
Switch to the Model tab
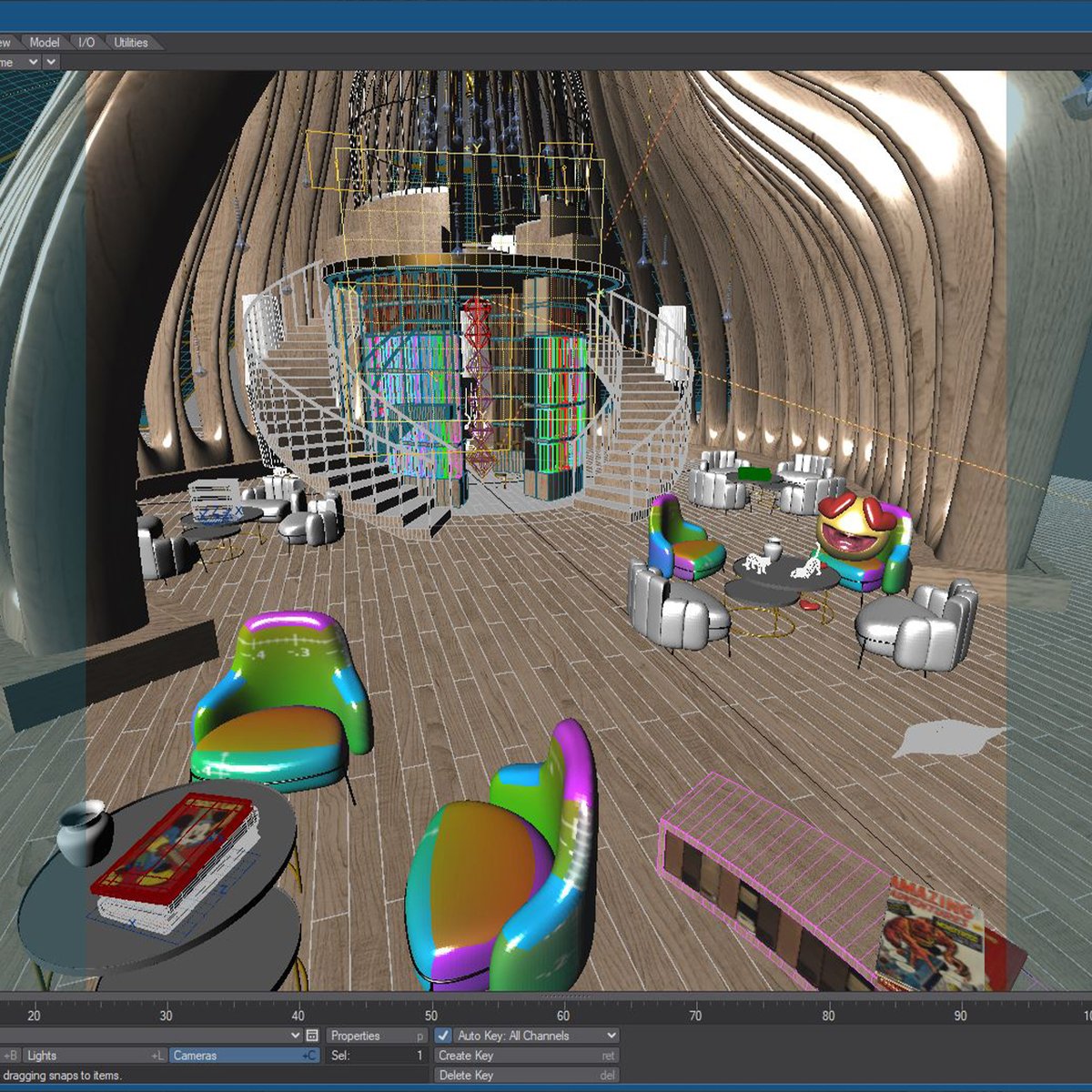pos(45,42)
